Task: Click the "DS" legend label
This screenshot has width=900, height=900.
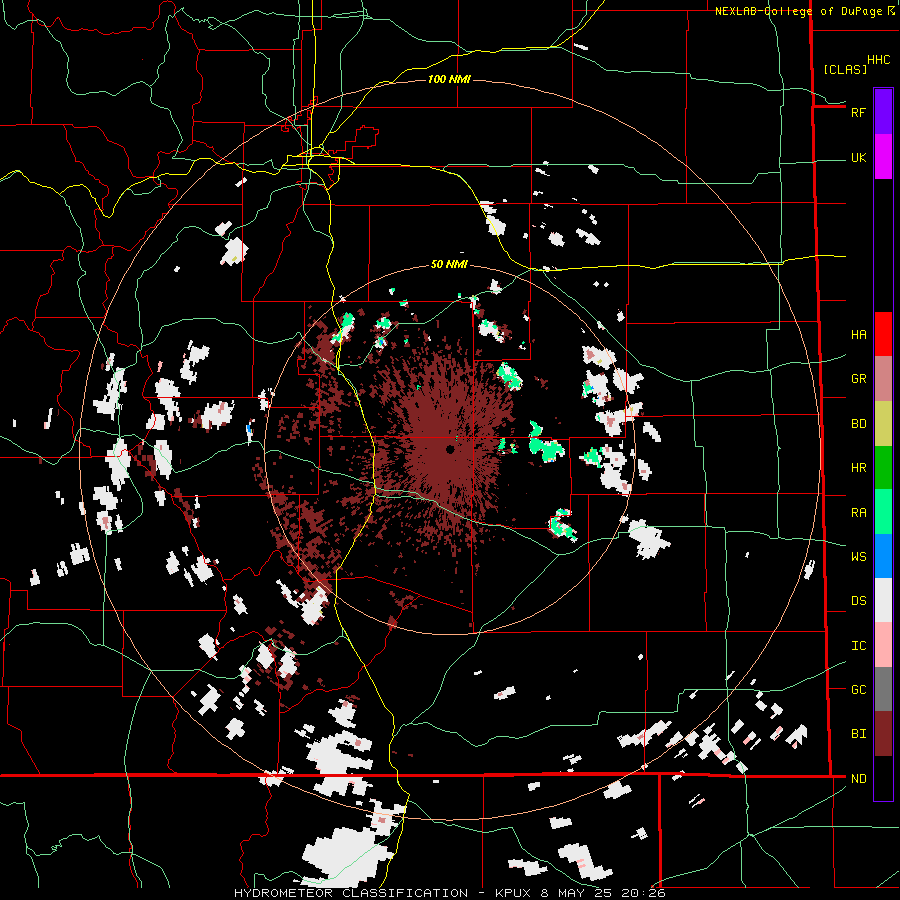Action: click(x=858, y=601)
